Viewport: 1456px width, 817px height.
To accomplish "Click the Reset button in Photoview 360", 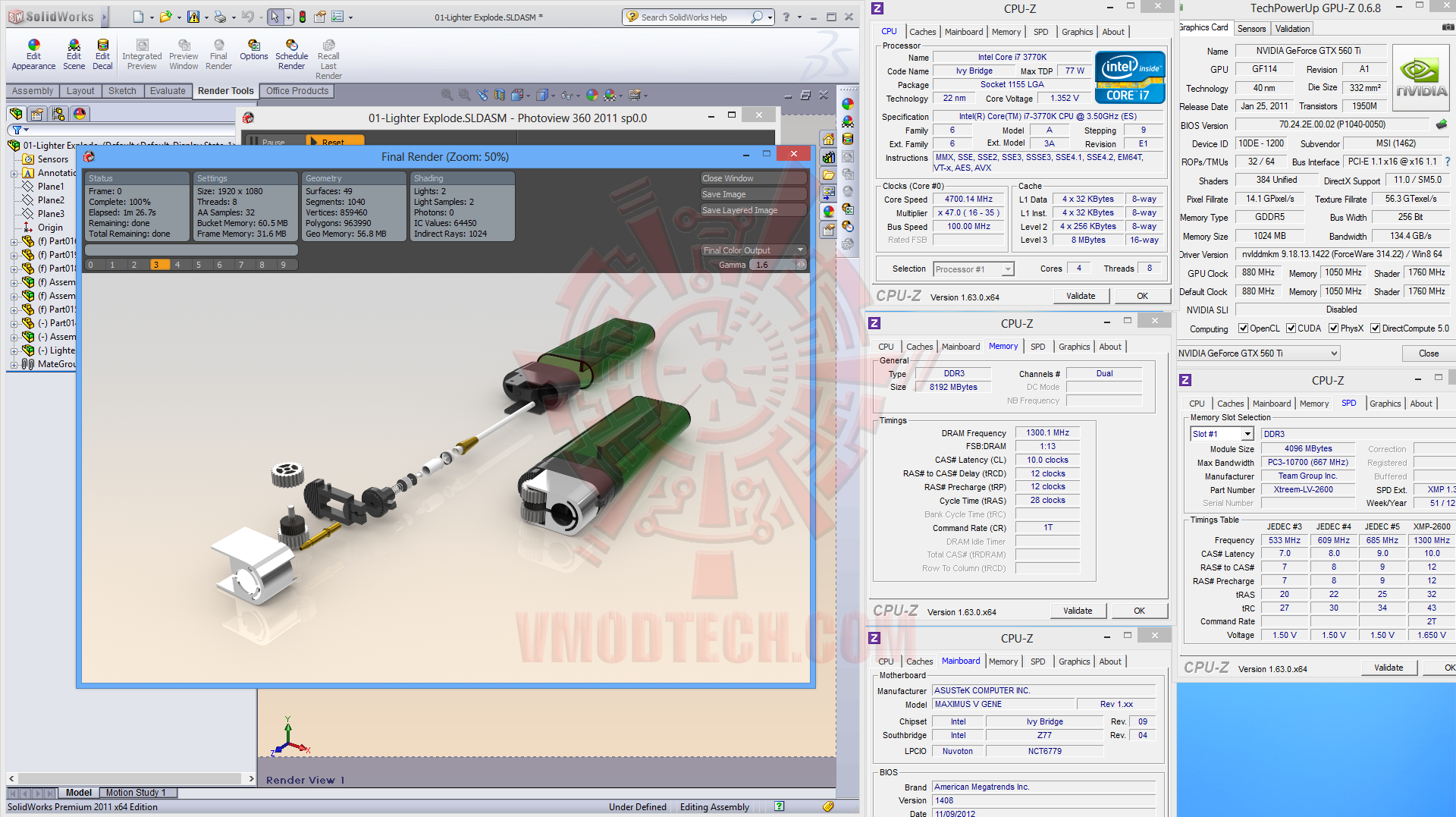I will 334,141.
